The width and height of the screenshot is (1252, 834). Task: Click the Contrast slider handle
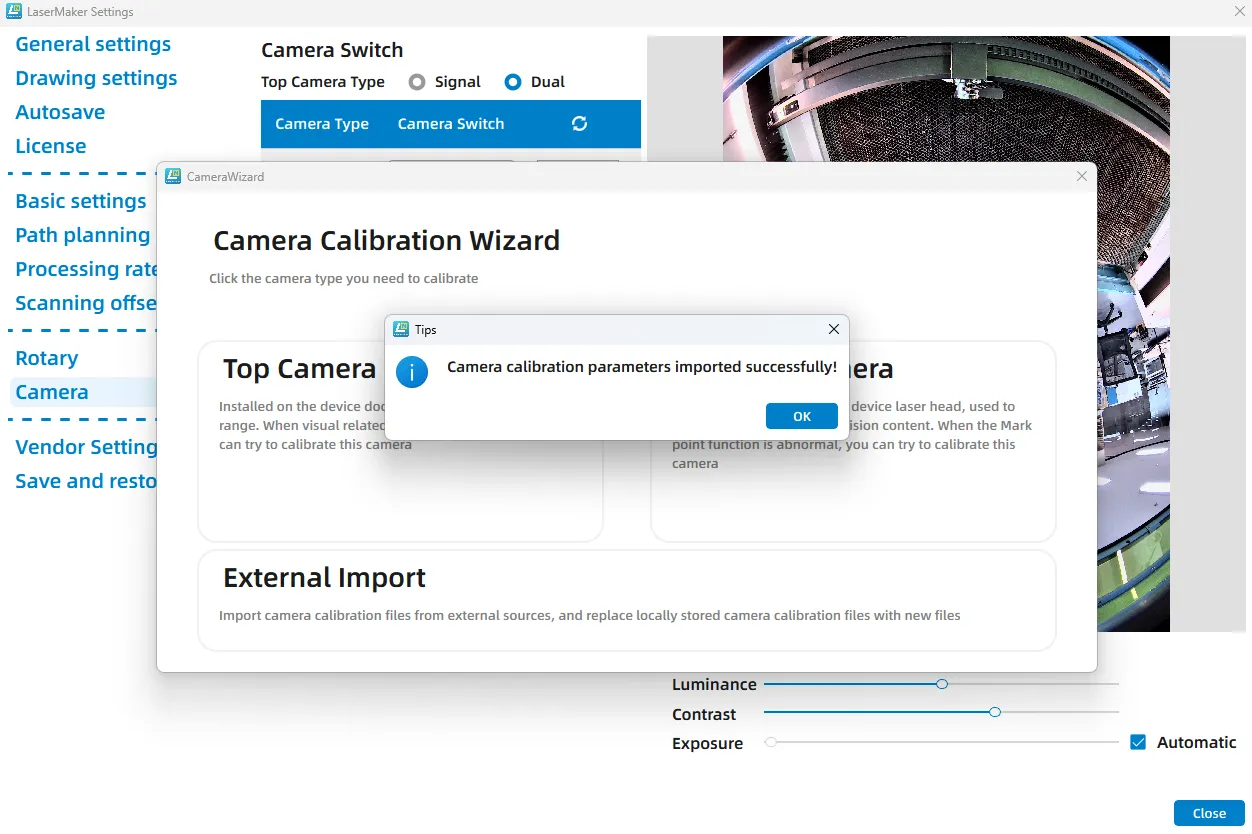(995, 712)
